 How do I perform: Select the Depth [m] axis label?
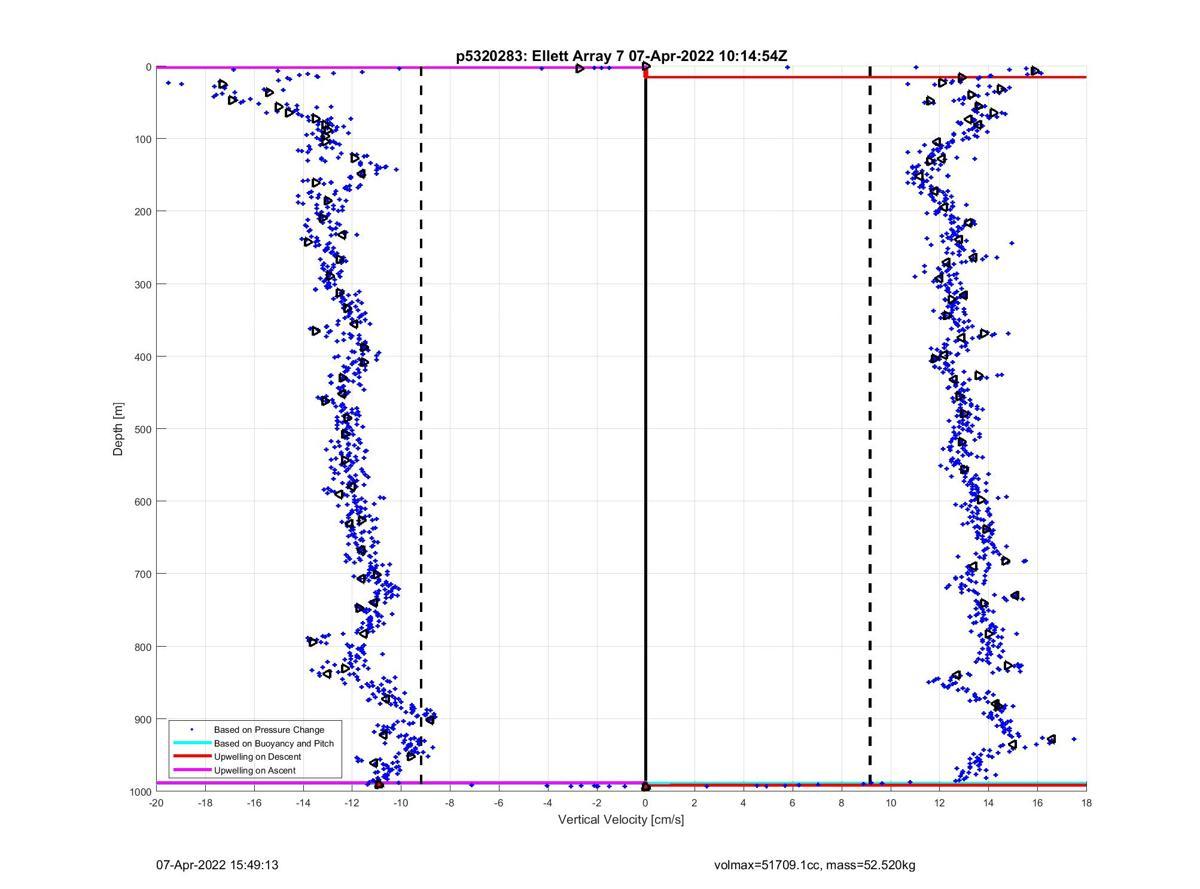119,429
